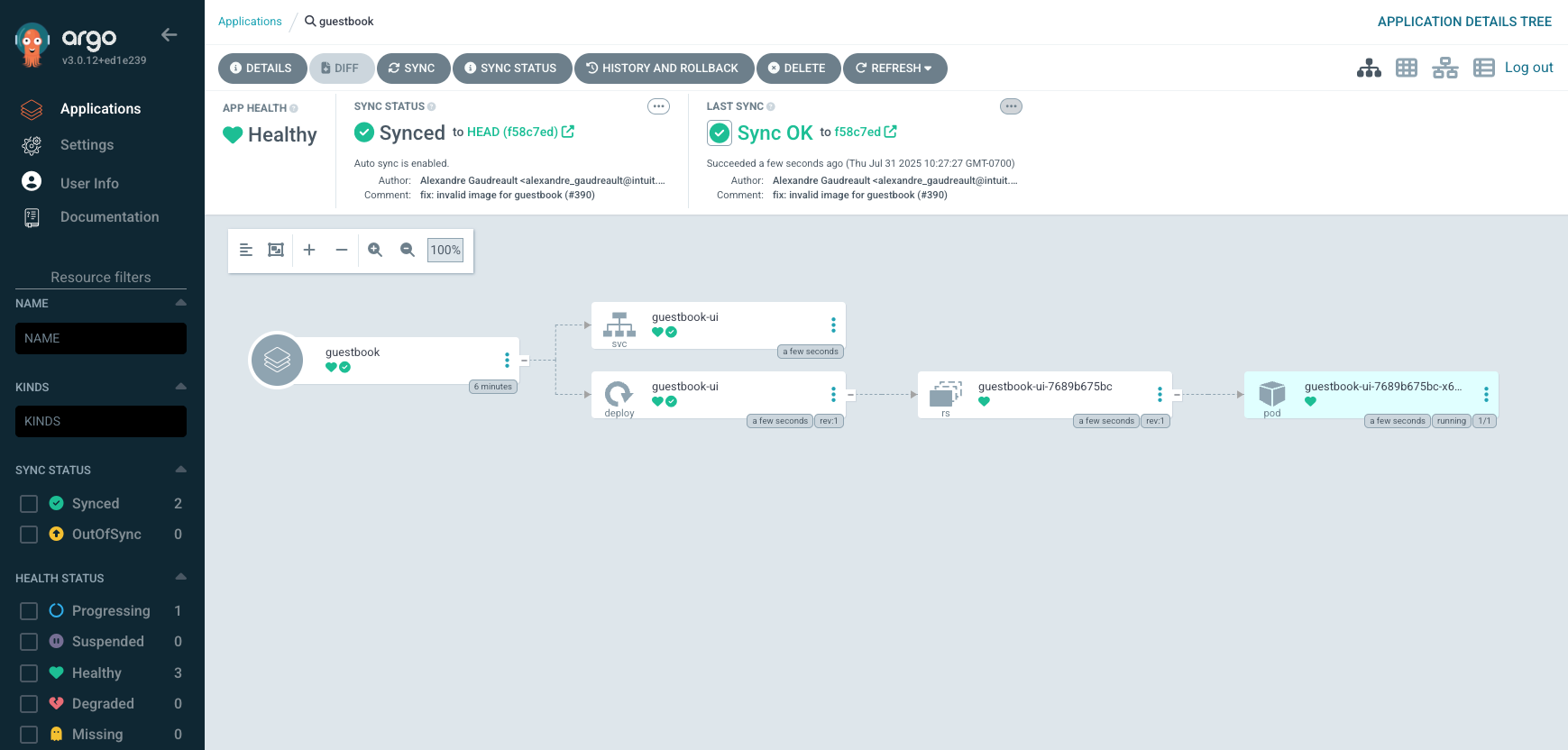Open Settings in the sidebar
The width and height of the screenshot is (1568, 750).
pyautogui.click(x=87, y=145)
